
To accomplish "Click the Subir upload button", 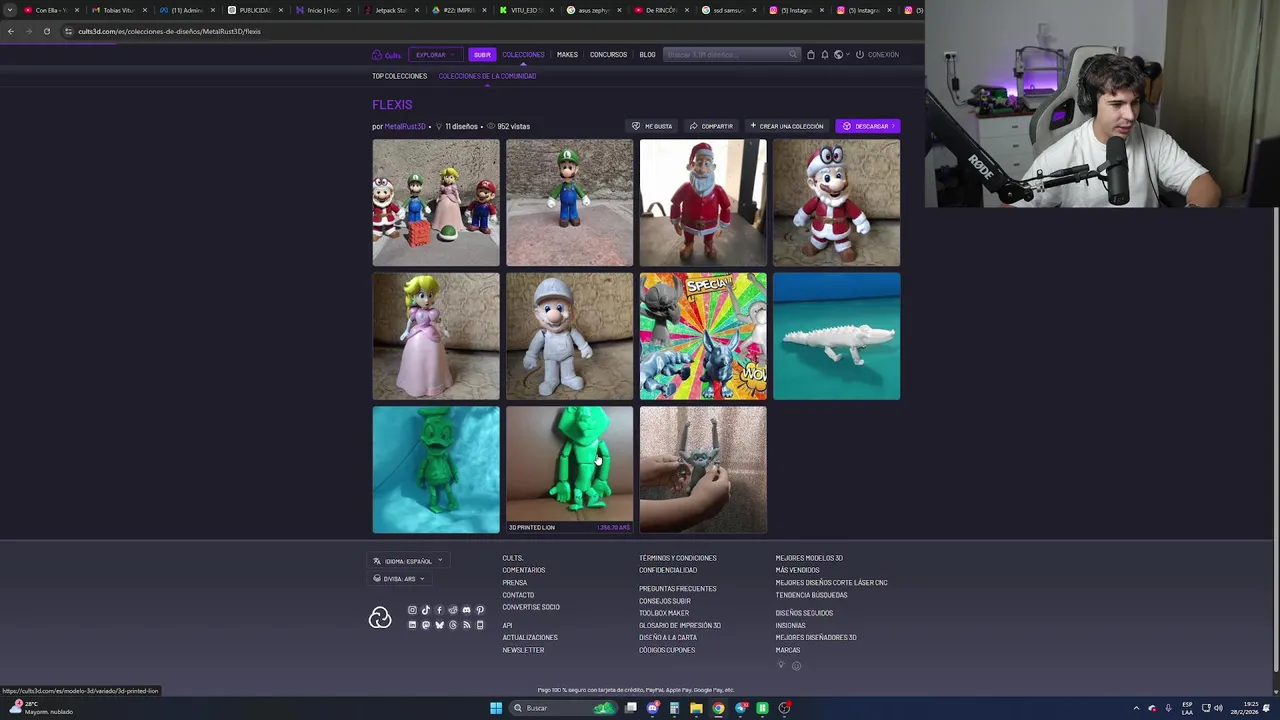I will (482, 55).
